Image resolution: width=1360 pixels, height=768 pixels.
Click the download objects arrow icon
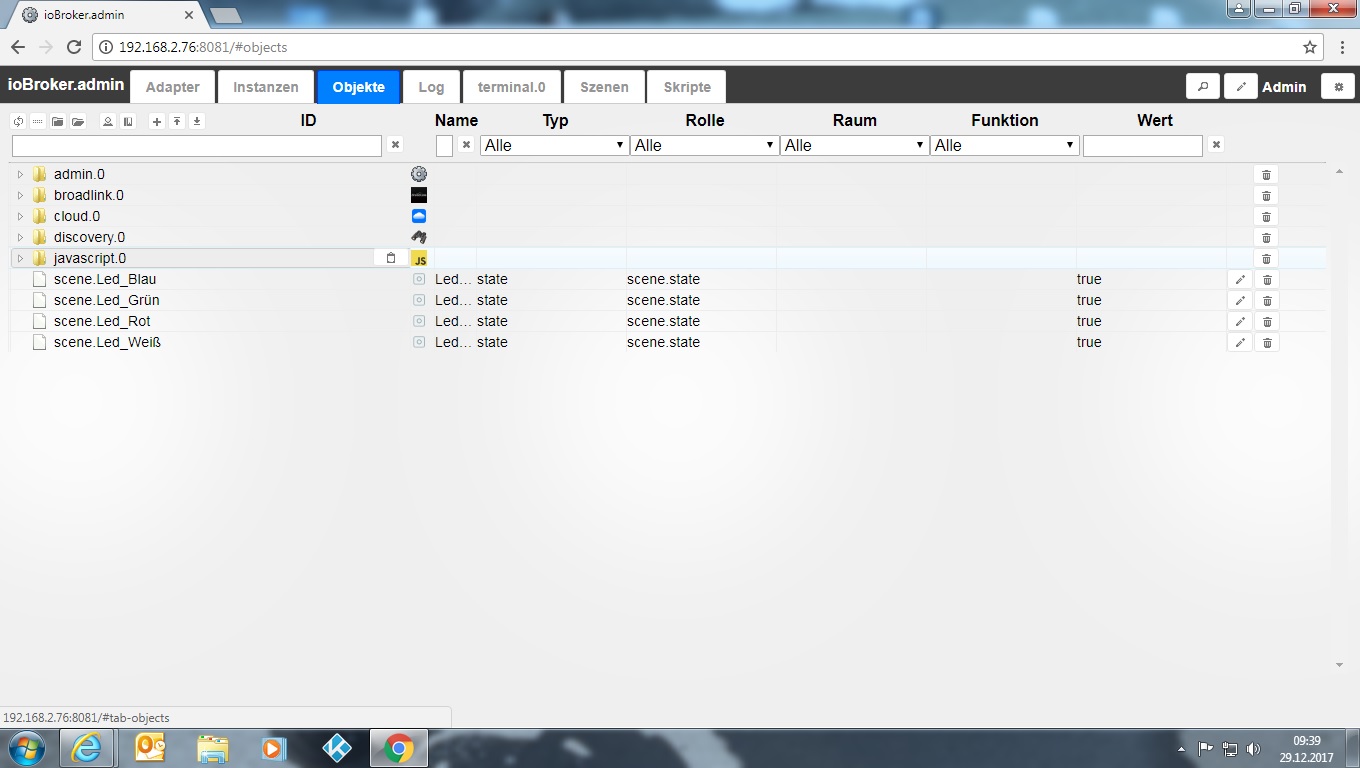197,121
